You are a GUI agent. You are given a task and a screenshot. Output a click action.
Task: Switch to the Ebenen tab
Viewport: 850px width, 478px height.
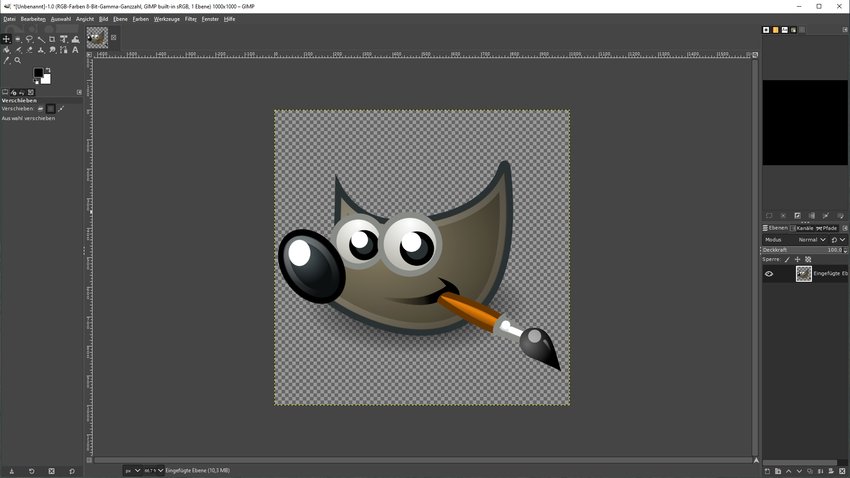(x=775, y=228)
